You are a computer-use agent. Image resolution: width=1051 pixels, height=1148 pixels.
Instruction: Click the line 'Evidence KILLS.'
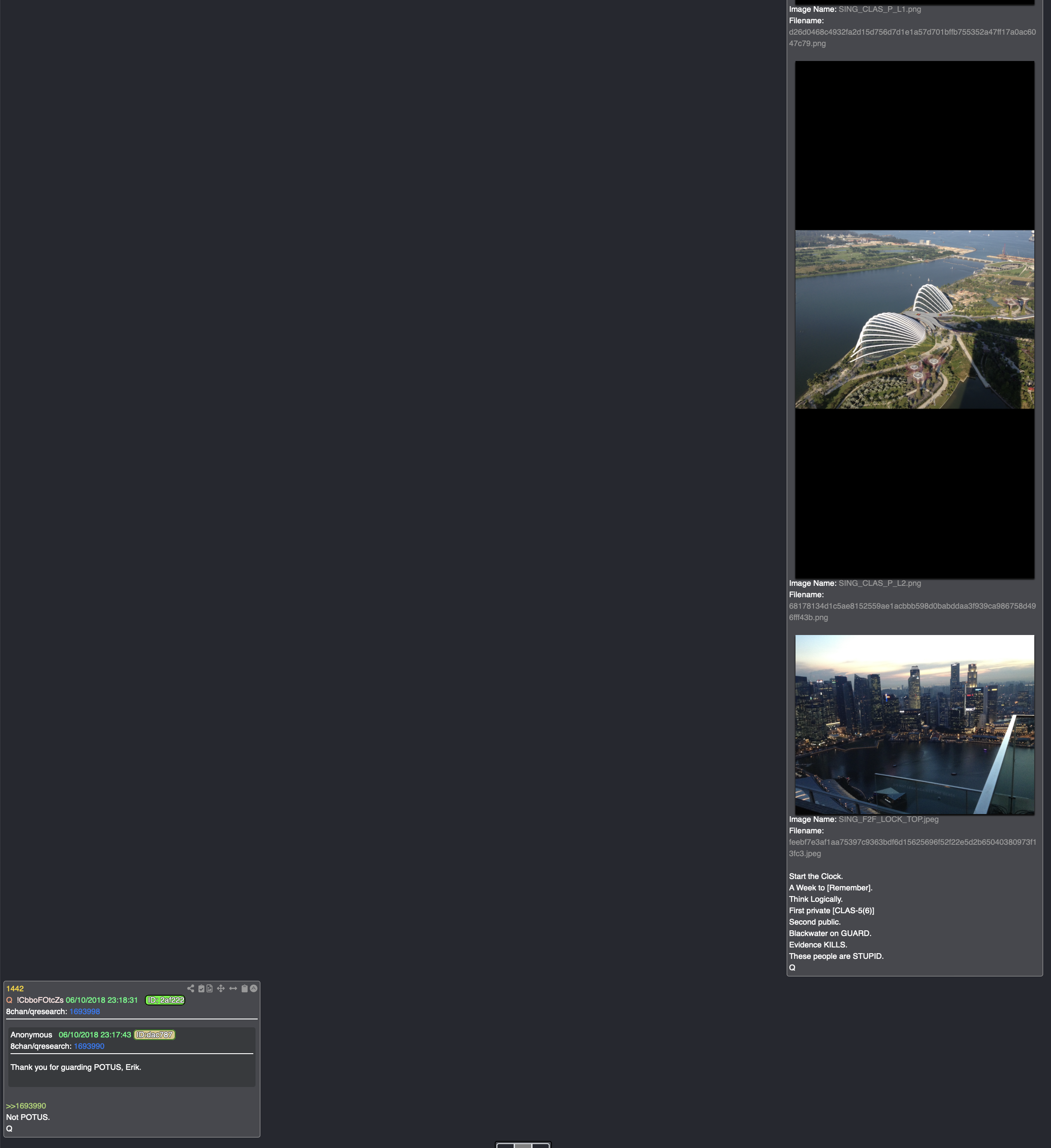tap(818, 945)
